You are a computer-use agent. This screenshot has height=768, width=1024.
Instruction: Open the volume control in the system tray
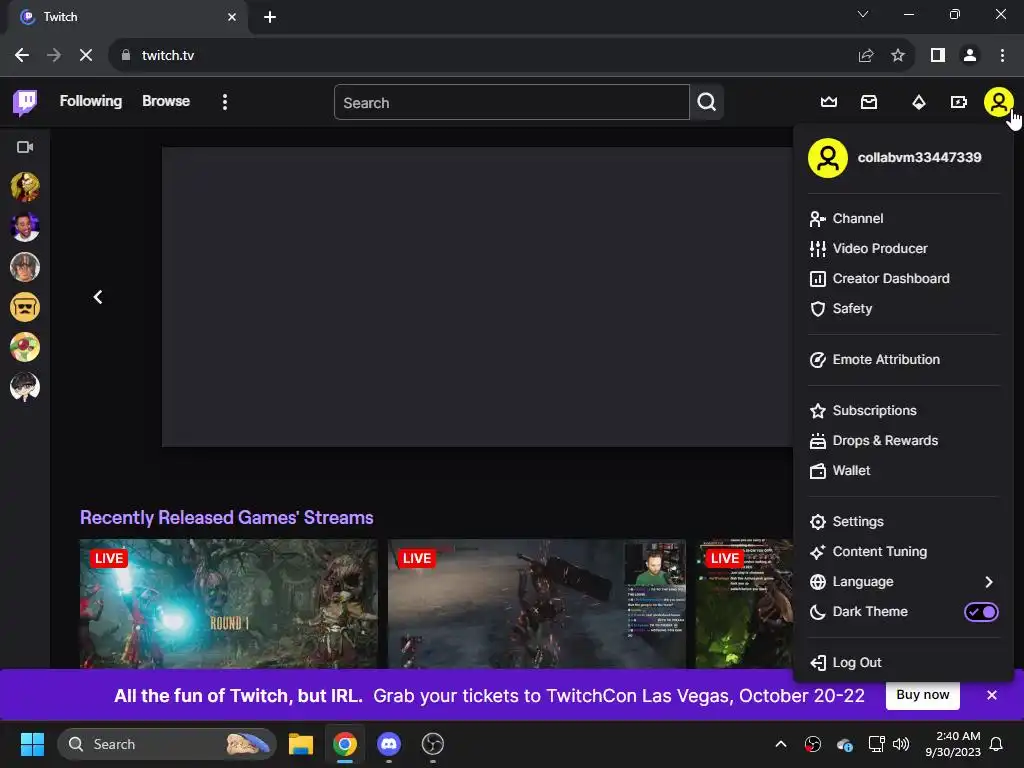coord(901,744)
